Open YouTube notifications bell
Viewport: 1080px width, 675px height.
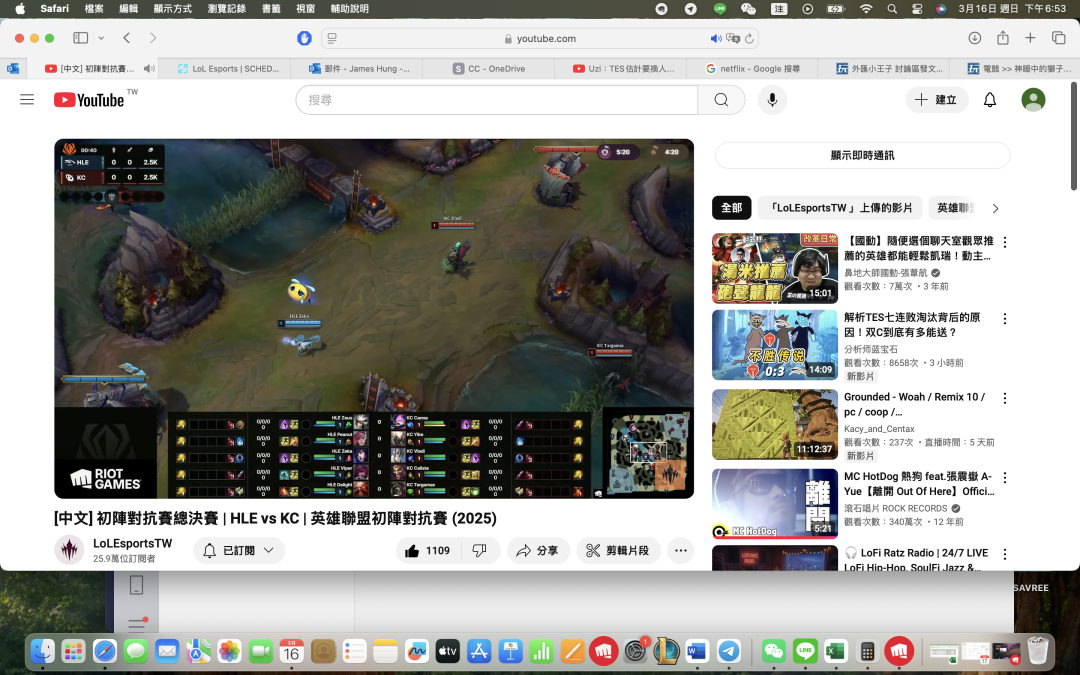click(990, 100)
